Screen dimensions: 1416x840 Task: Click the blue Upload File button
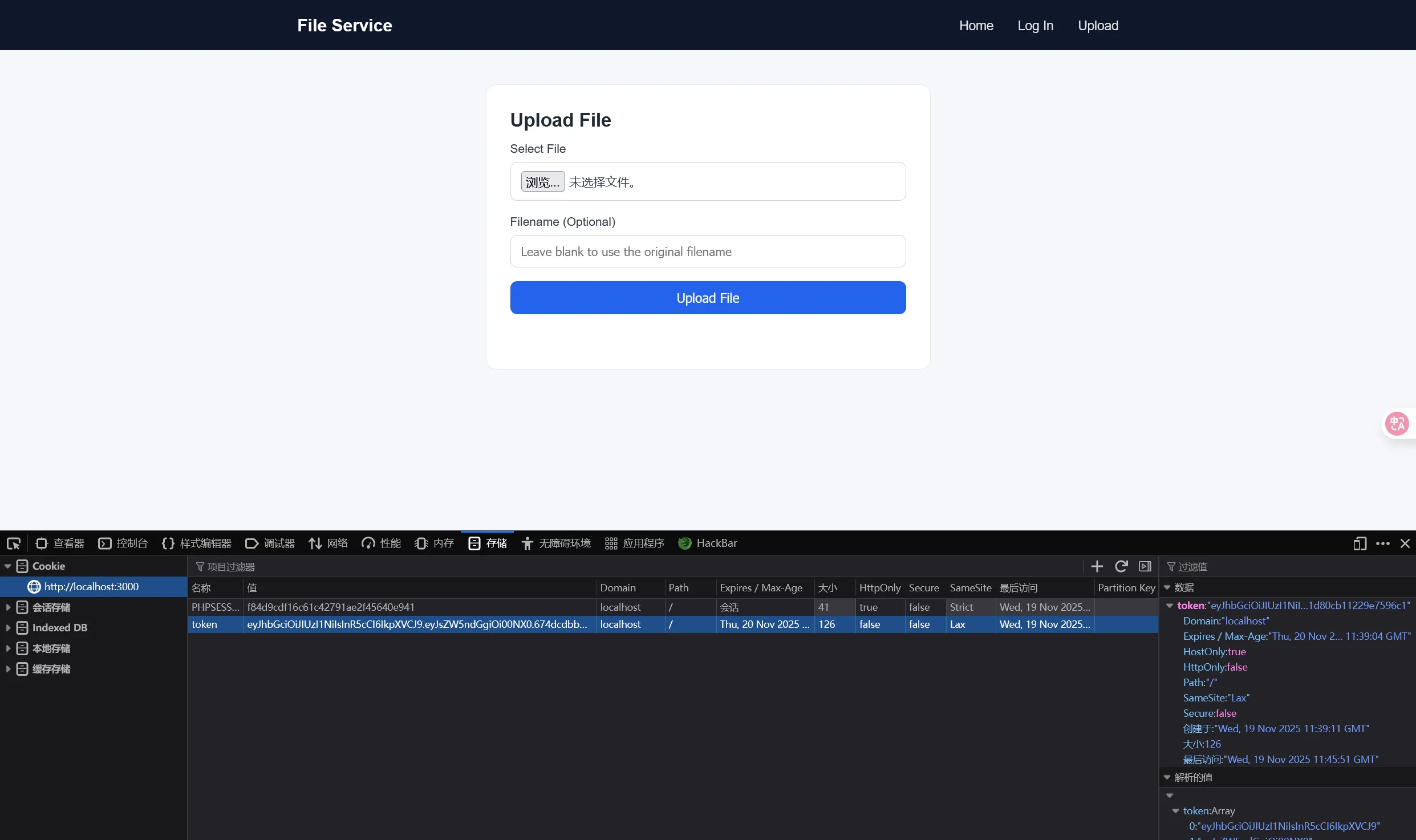coord(708,298)
